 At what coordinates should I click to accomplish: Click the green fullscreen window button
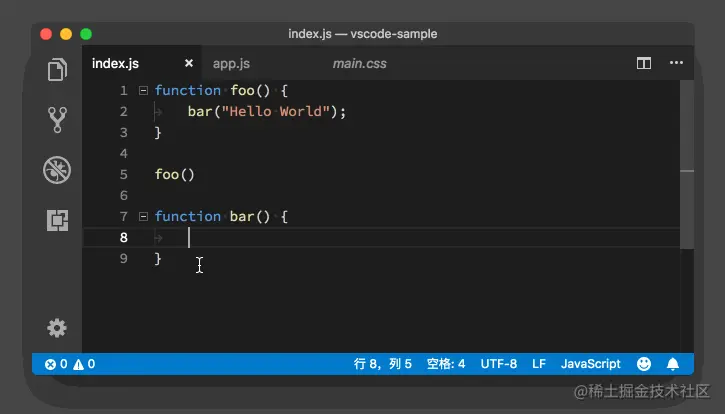pos(86,34)
